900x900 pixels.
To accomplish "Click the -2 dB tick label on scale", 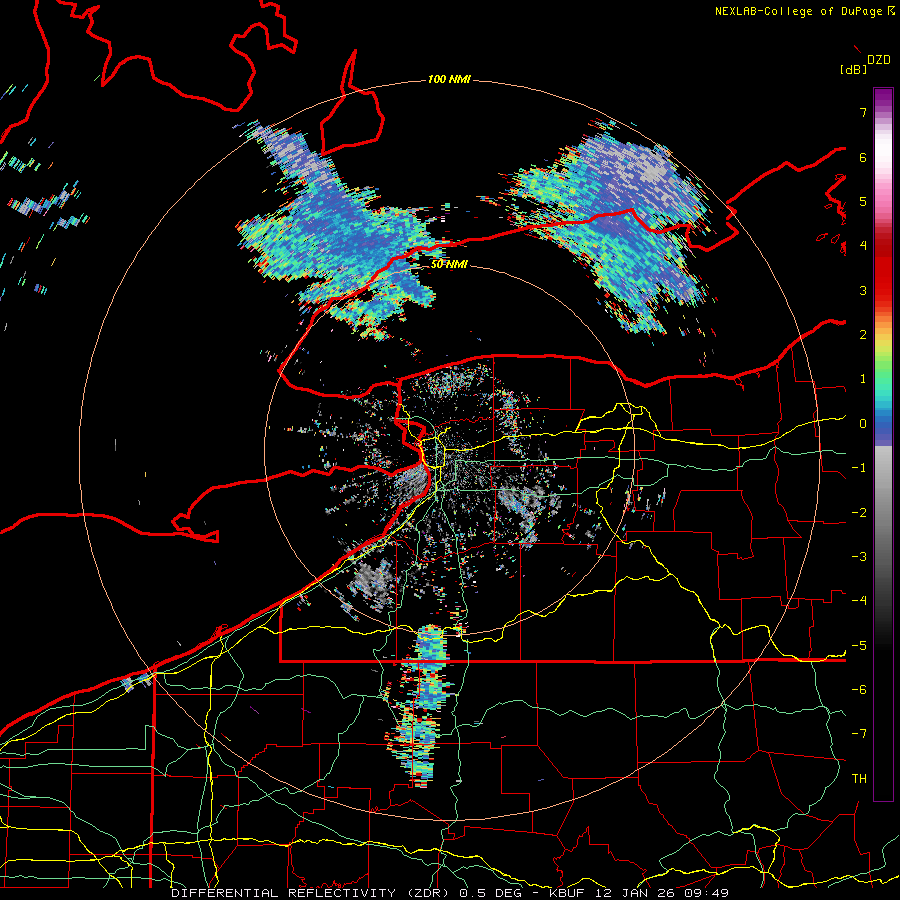I will pyautogui.click(x=859, y=512).
